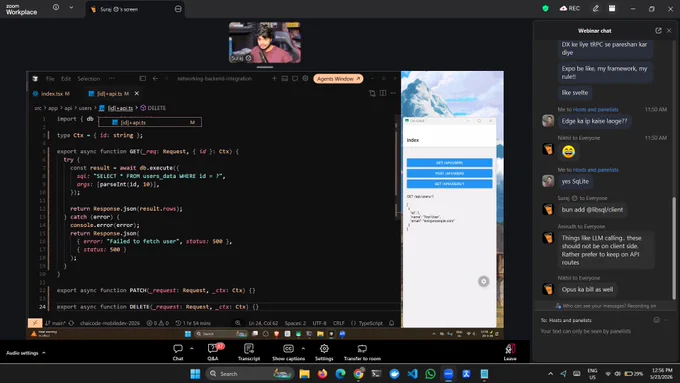Open the Transcript panel
The width and height of the screenshot is (680, 383).
pyautogui.click(x=249, y=352)
